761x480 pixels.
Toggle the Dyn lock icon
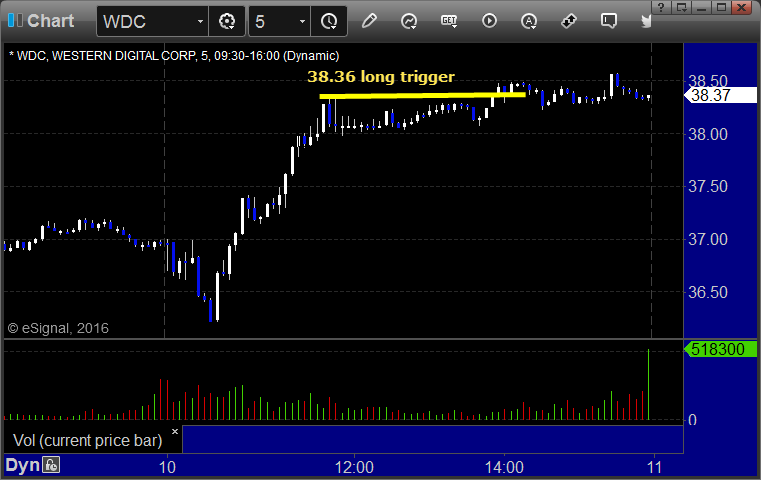(x=51, y=465)
